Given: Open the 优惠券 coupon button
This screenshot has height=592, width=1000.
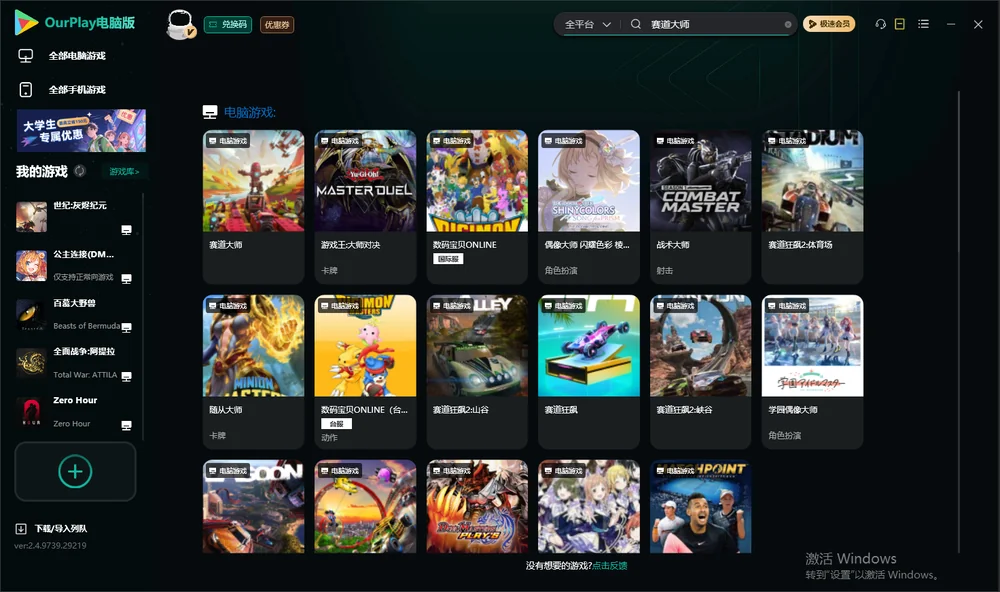Looking at the screenshot, I should (277, 24).
